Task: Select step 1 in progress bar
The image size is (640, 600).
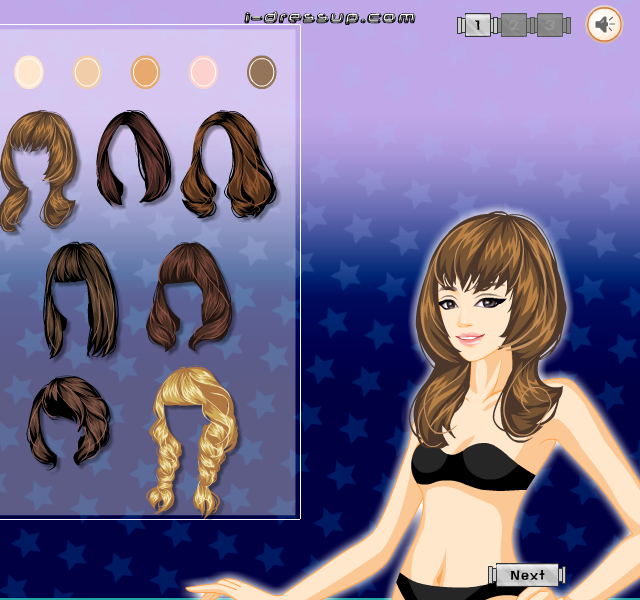Action: (x=478, y=25)
